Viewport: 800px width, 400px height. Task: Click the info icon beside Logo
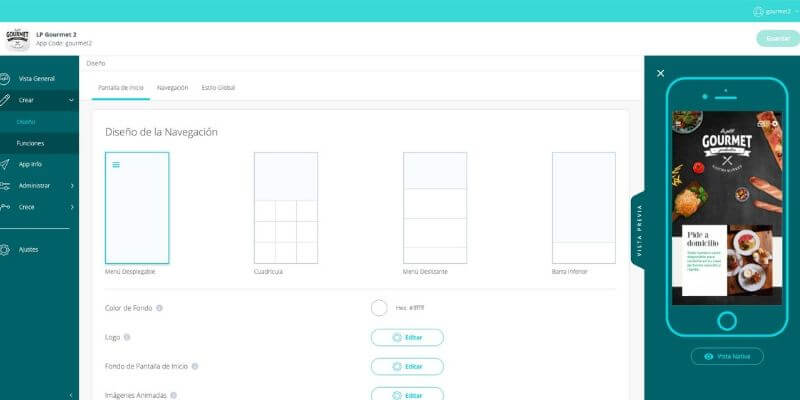[127, 337]
